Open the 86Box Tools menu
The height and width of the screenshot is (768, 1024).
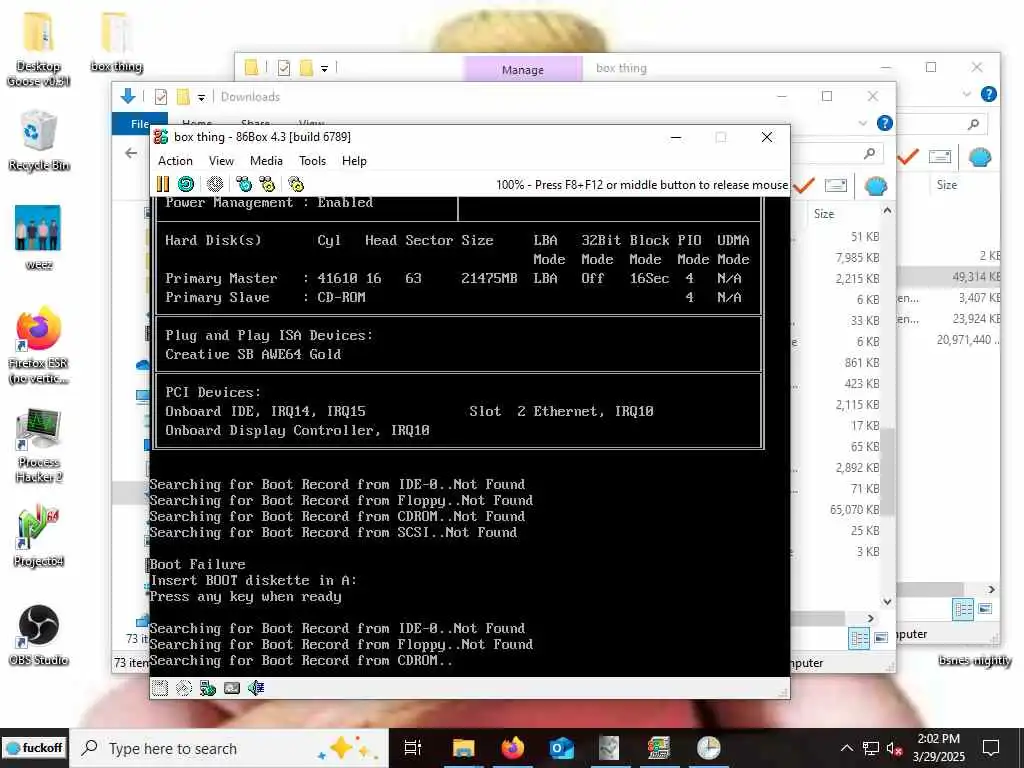coord(312,161)
